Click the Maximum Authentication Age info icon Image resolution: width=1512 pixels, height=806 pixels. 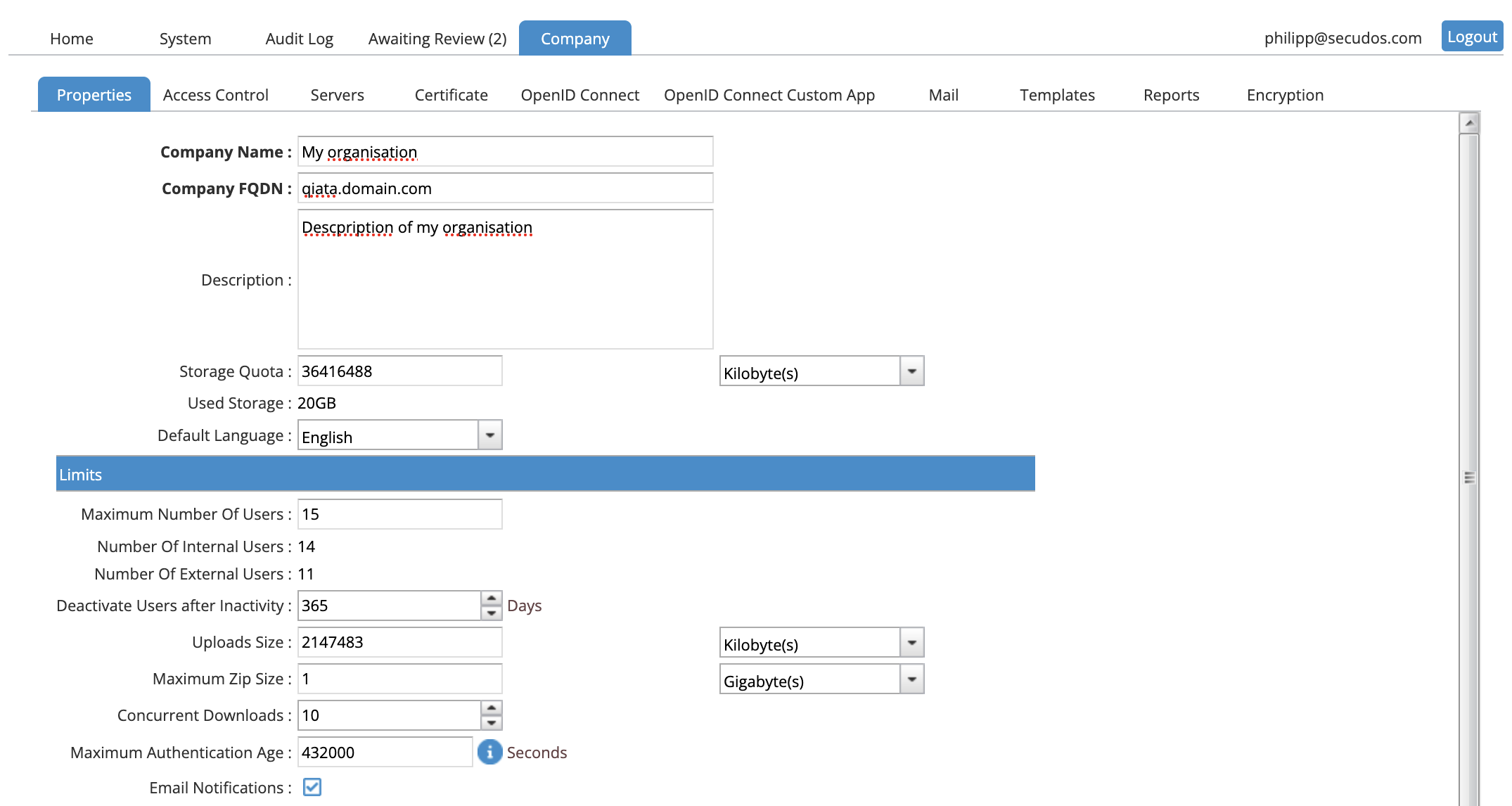[x=489, y=752]
